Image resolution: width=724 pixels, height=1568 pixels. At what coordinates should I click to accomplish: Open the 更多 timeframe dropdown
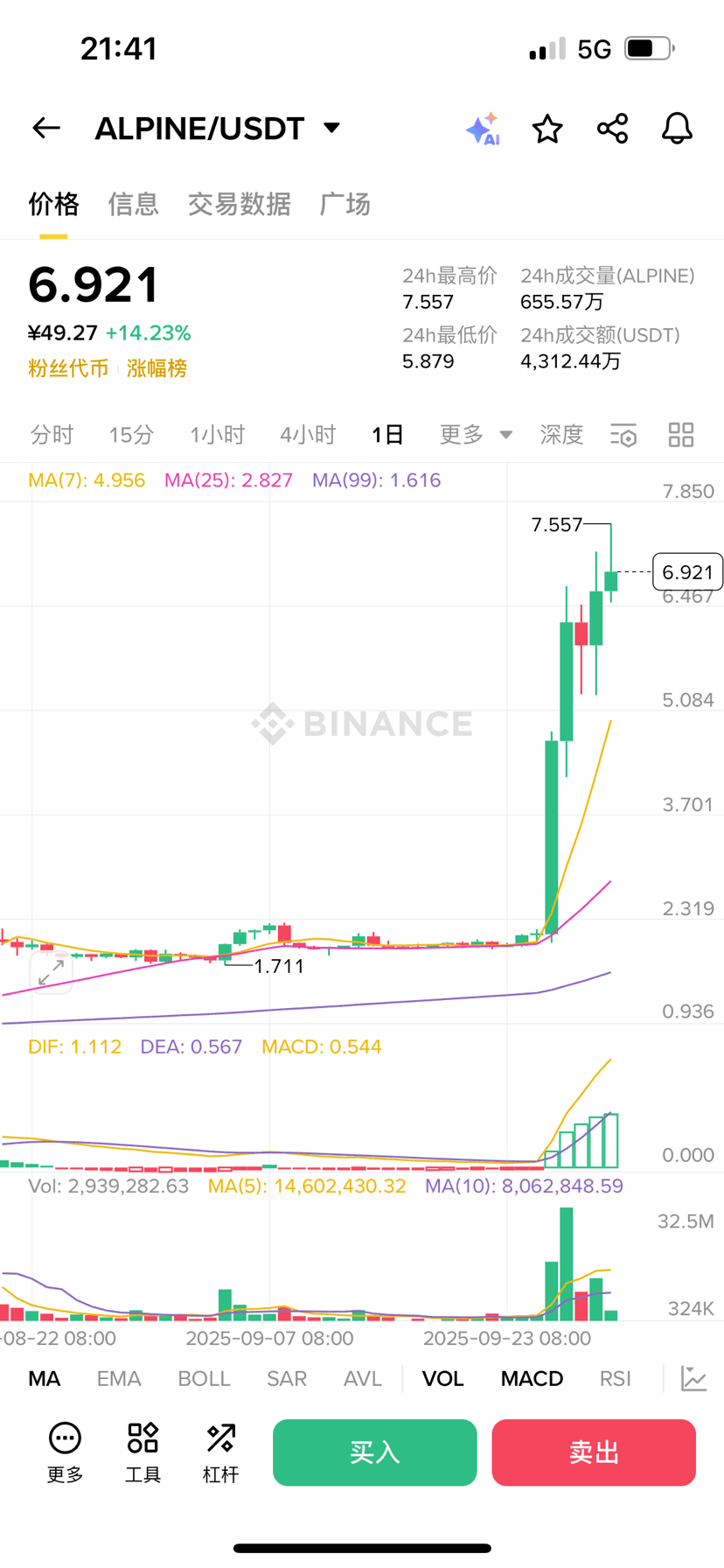tap(475, 435)
